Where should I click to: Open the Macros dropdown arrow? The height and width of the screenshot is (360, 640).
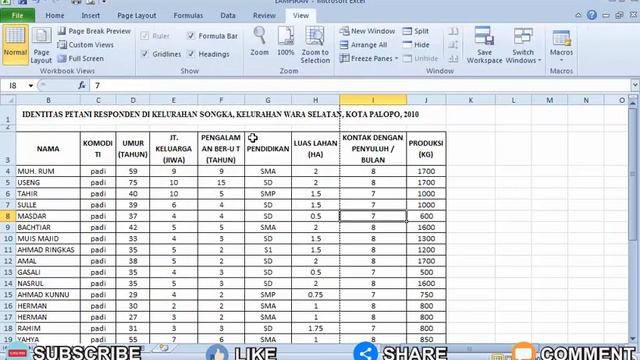[562, 60]
